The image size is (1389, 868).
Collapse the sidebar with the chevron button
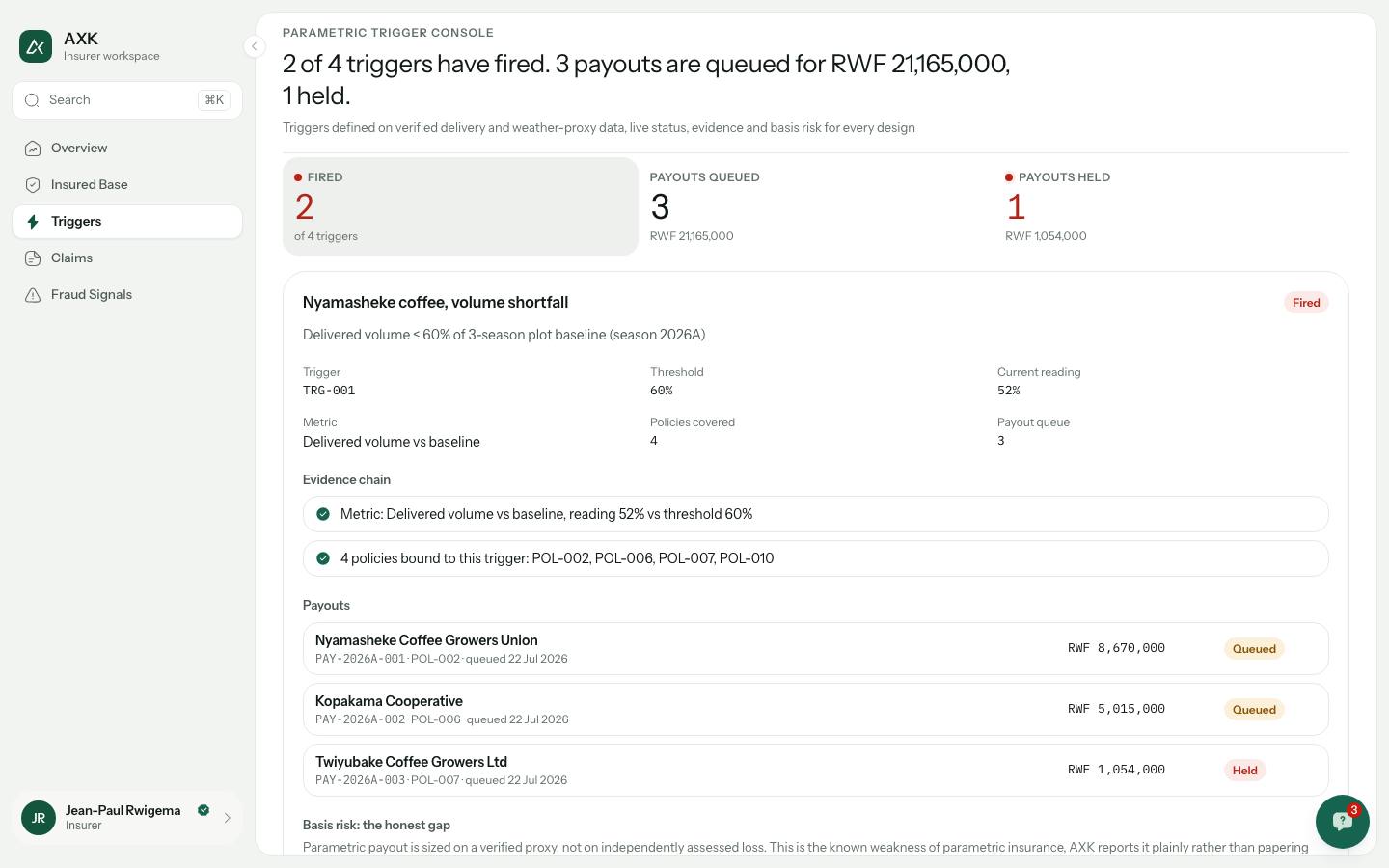pyautogui.click(x=254, y=46)
